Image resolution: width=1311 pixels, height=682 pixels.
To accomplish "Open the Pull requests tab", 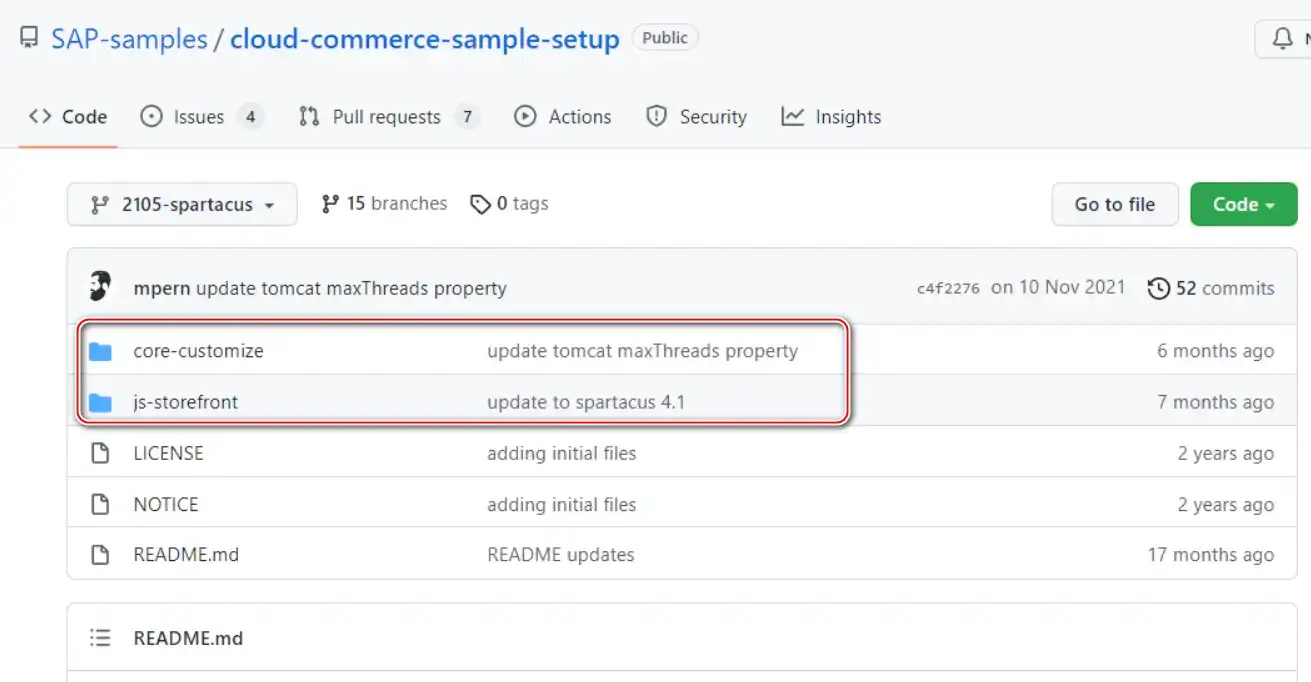I will pyautogui.click(x=389, y=117).
